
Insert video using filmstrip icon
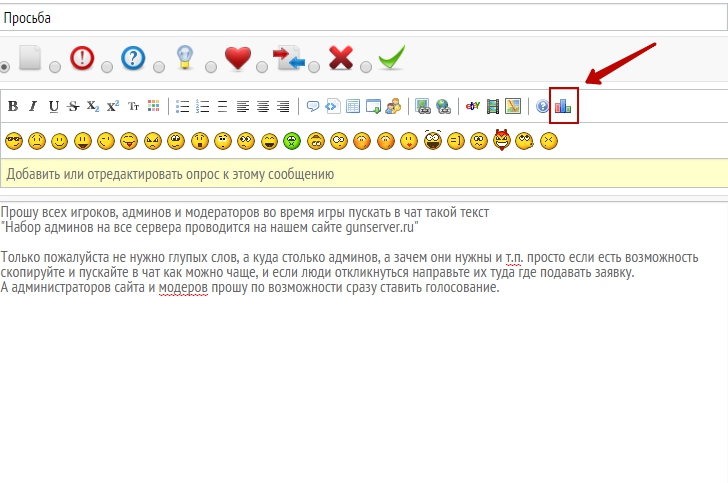click(x=493, y=106)
